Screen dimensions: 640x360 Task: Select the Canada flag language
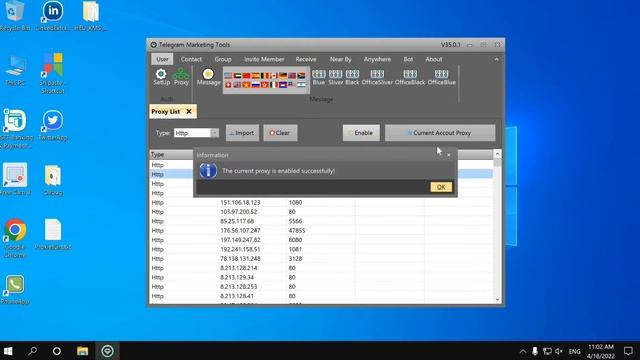[x=274, y=76]
